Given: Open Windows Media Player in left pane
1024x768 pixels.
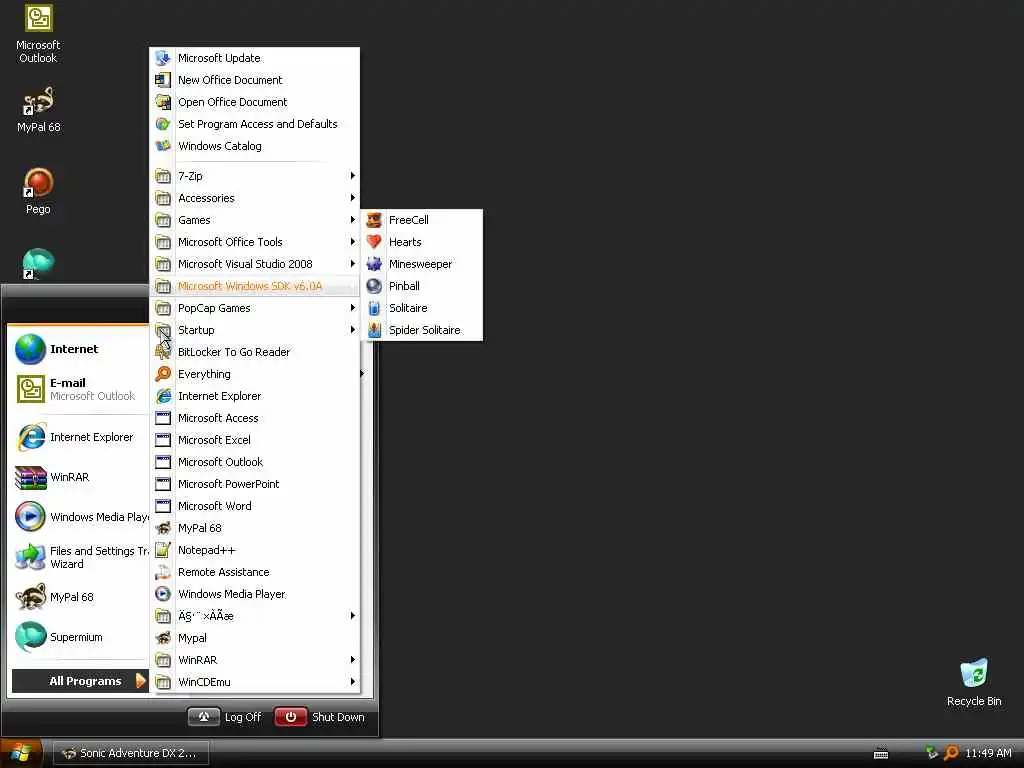Looking at the screenshot, I should 78,517.
